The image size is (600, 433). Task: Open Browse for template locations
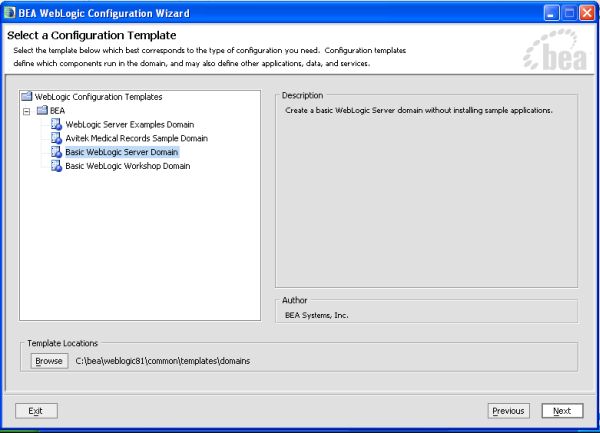[49, 361]
